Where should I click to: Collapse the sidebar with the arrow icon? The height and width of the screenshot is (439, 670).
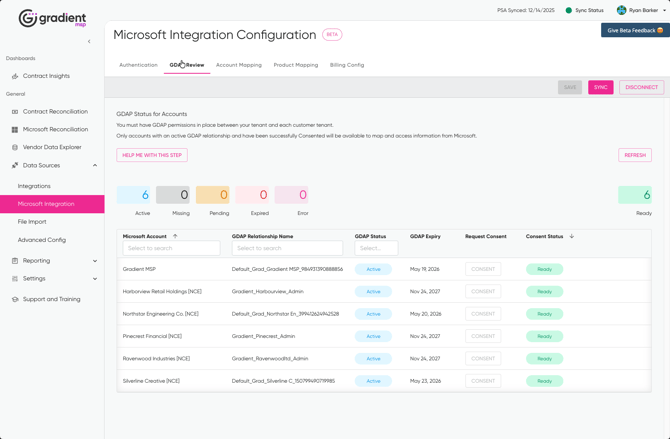tap(89, 42)
